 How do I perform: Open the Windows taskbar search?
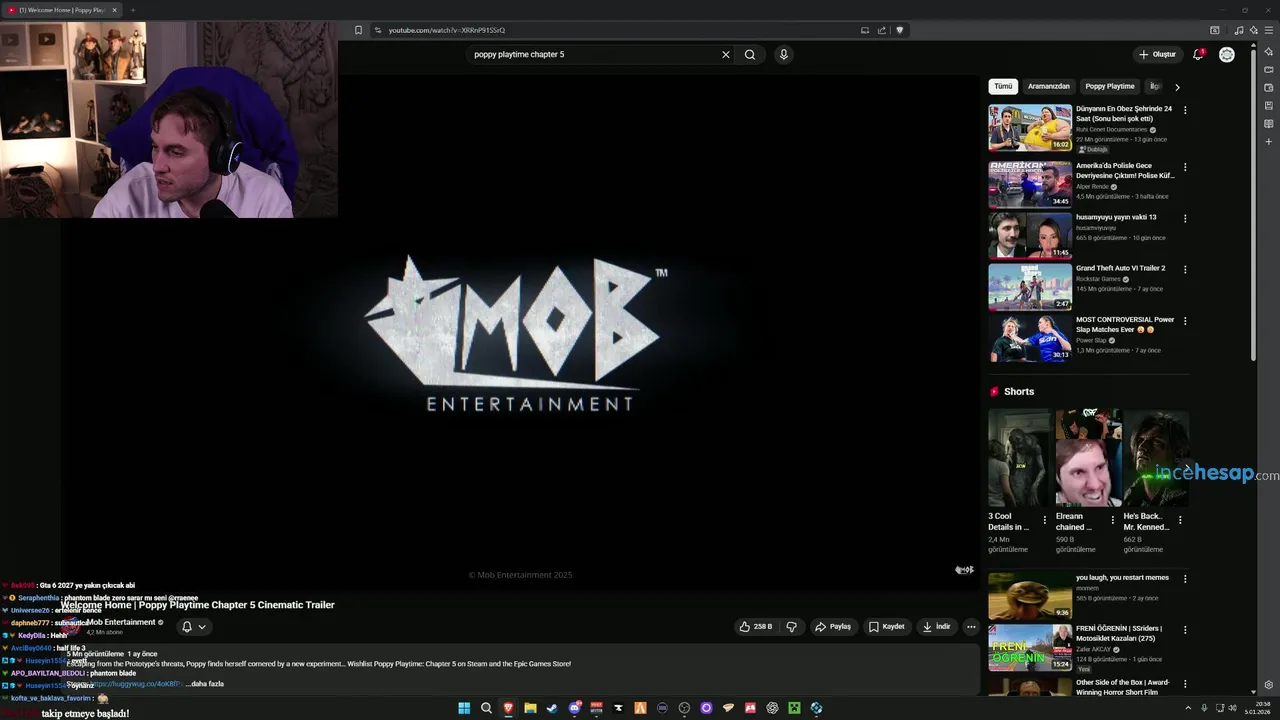pyautogui.click(x=486, y=708)
